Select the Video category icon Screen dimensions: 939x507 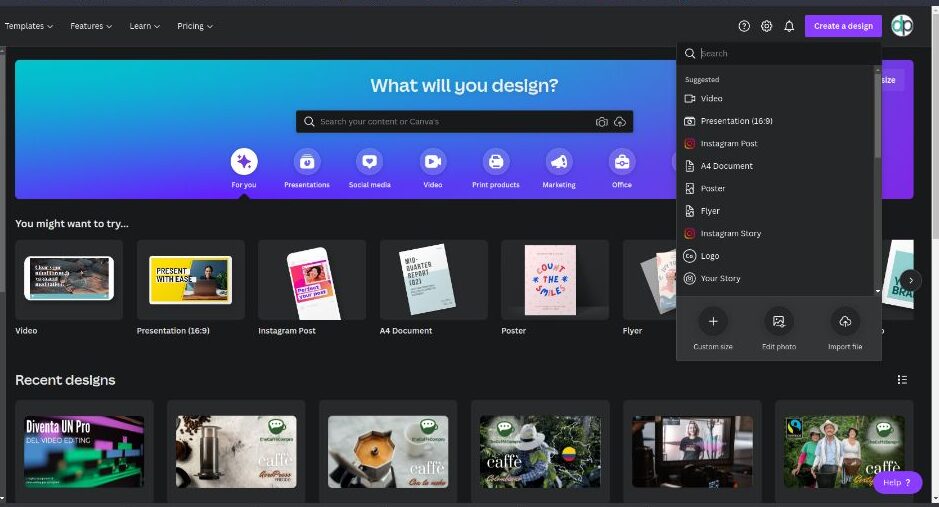click(x=432, y=162)
